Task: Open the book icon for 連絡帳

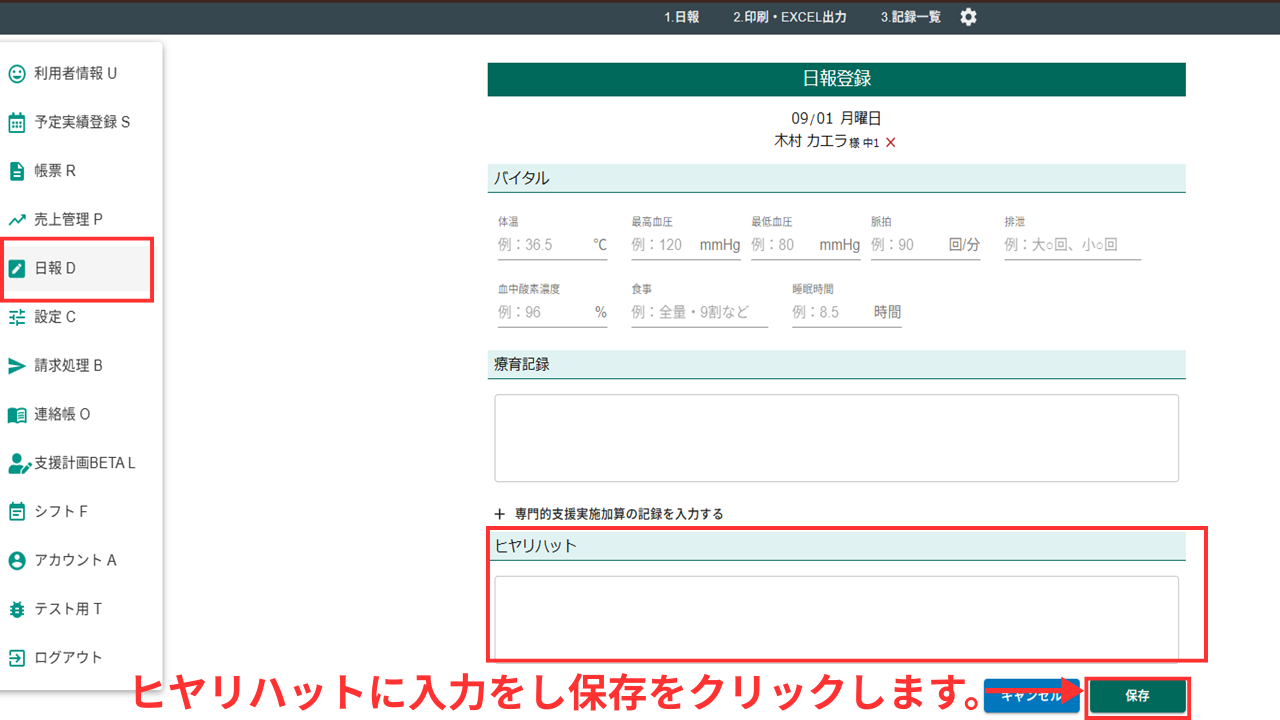Action: [17, 415]
